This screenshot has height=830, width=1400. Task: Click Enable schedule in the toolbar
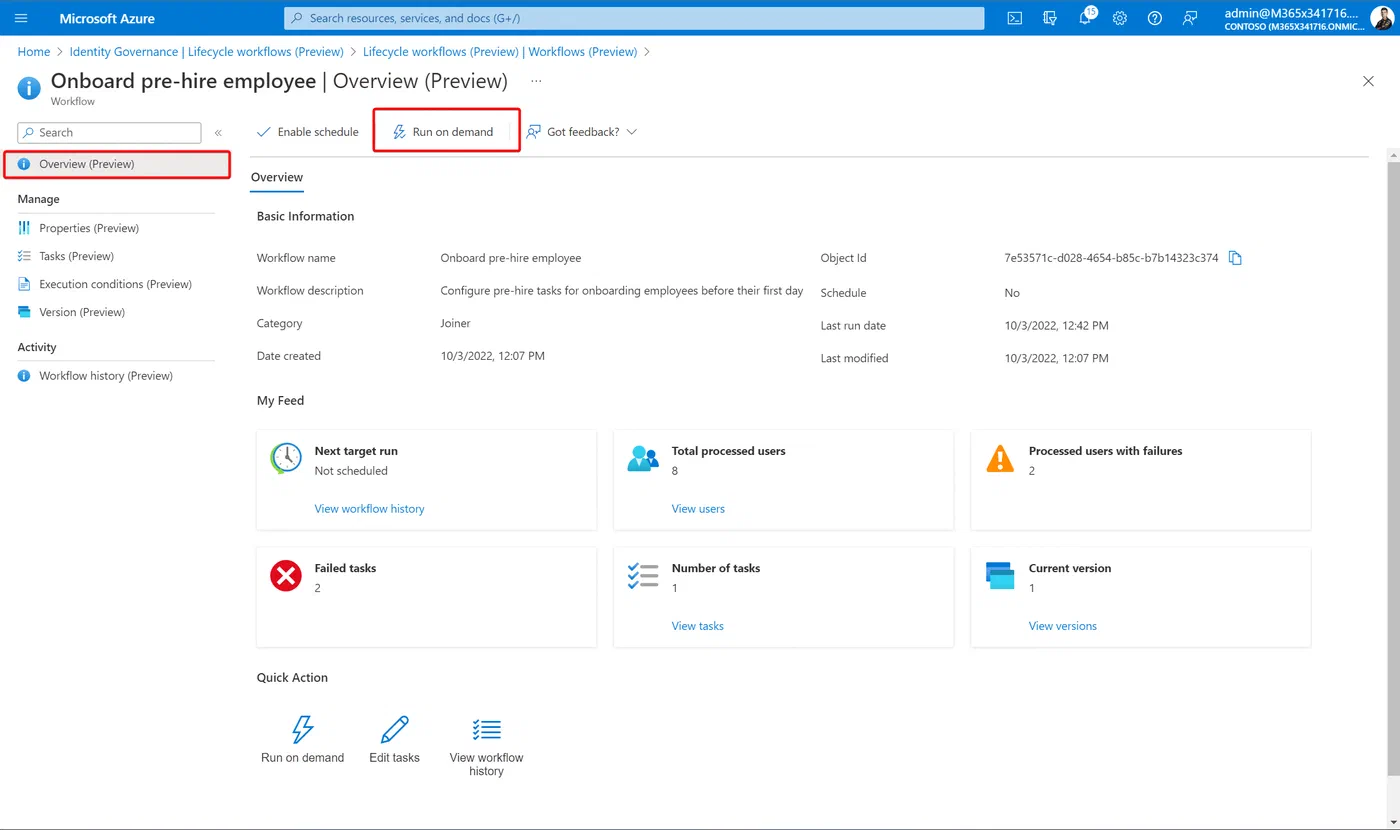[308, 132]
